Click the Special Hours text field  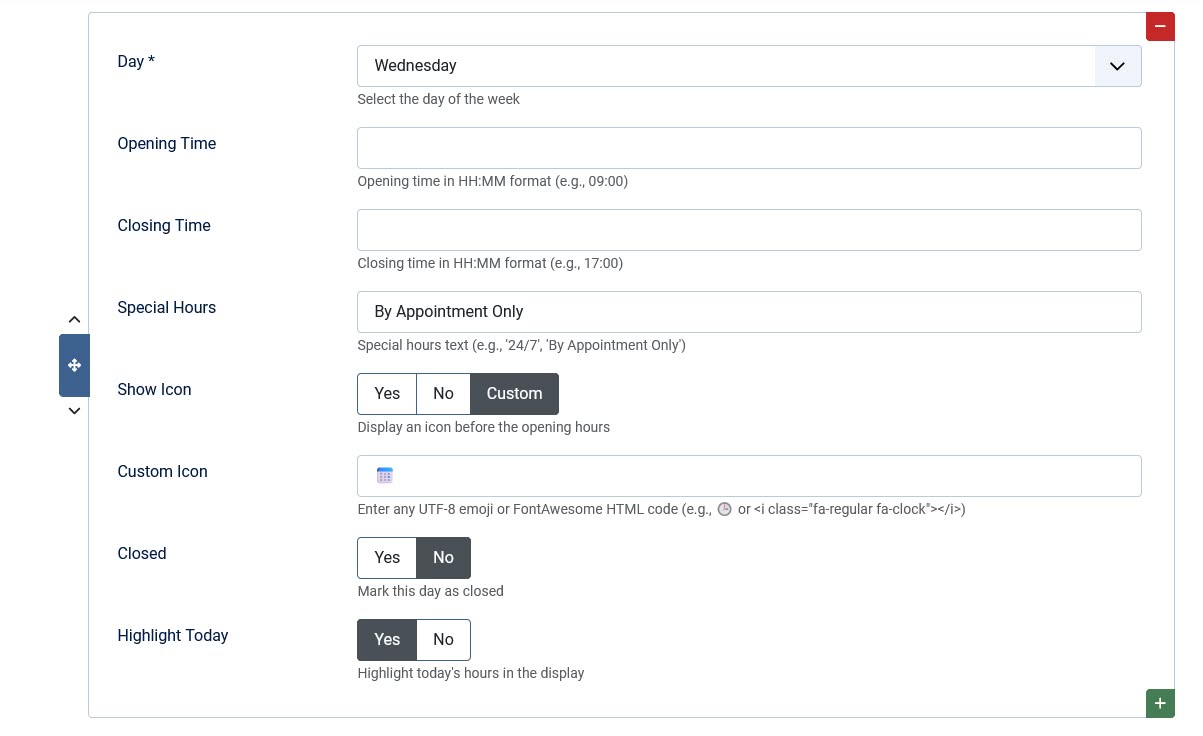tap(749, 312)
